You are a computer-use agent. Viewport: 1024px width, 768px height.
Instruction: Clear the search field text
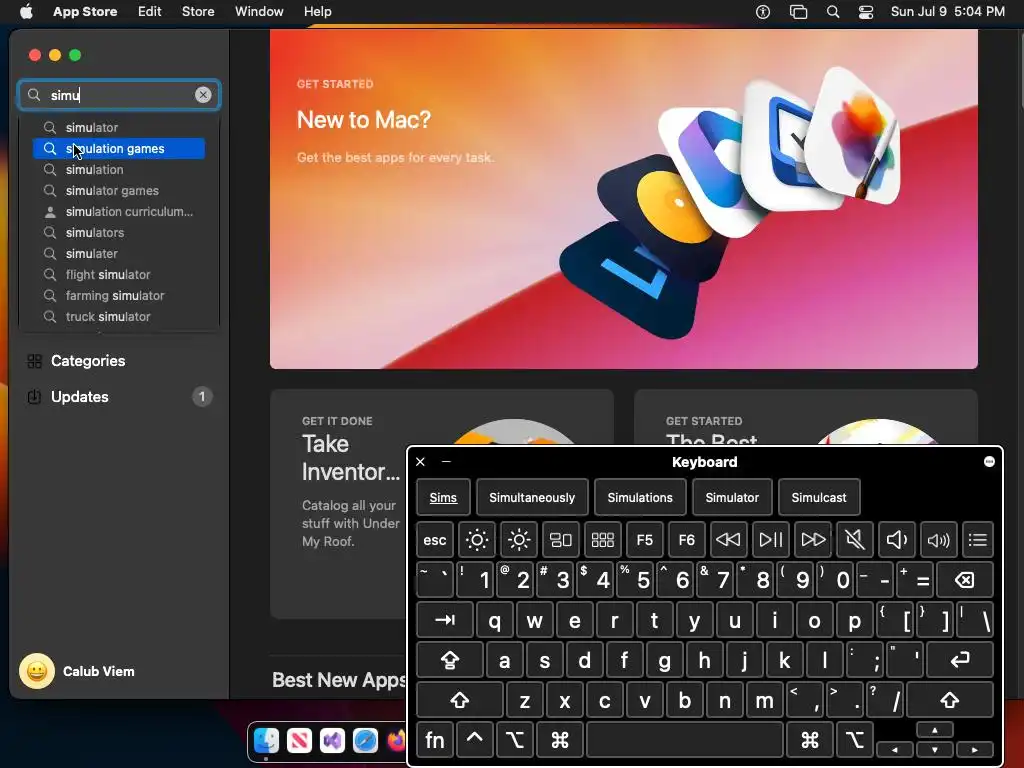point(203,95)
